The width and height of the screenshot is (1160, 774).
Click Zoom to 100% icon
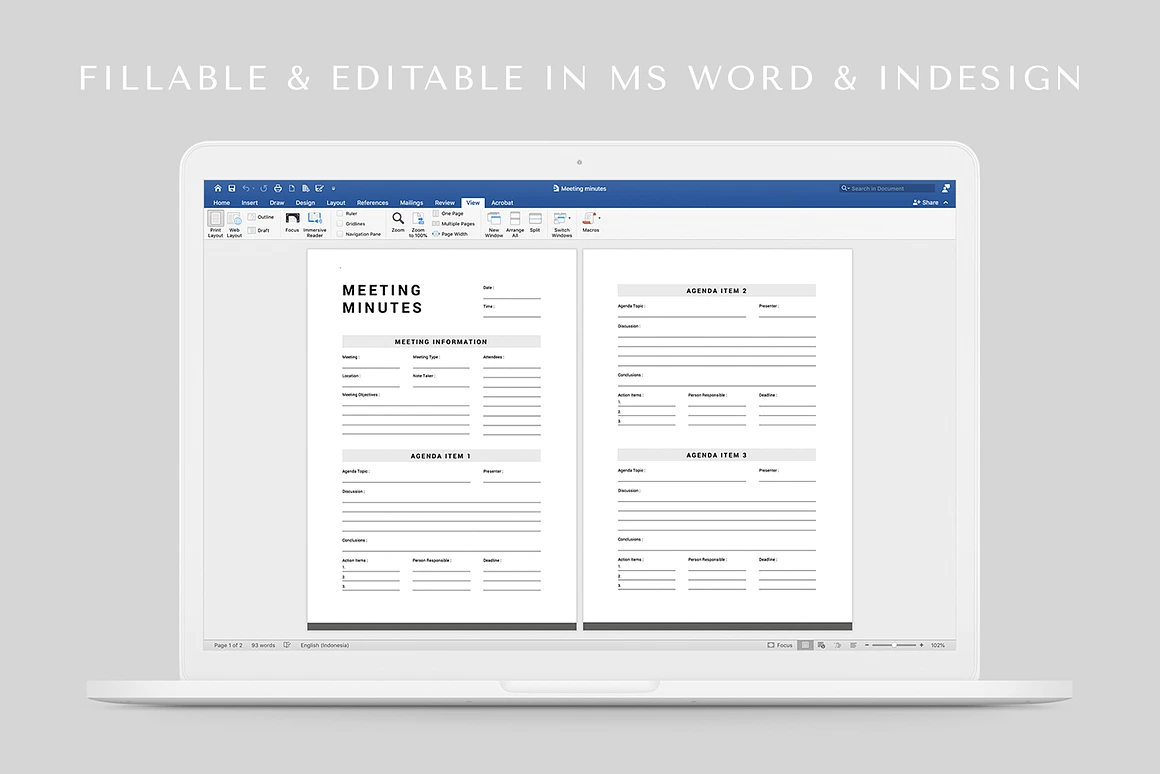click(x=418, y=219)
